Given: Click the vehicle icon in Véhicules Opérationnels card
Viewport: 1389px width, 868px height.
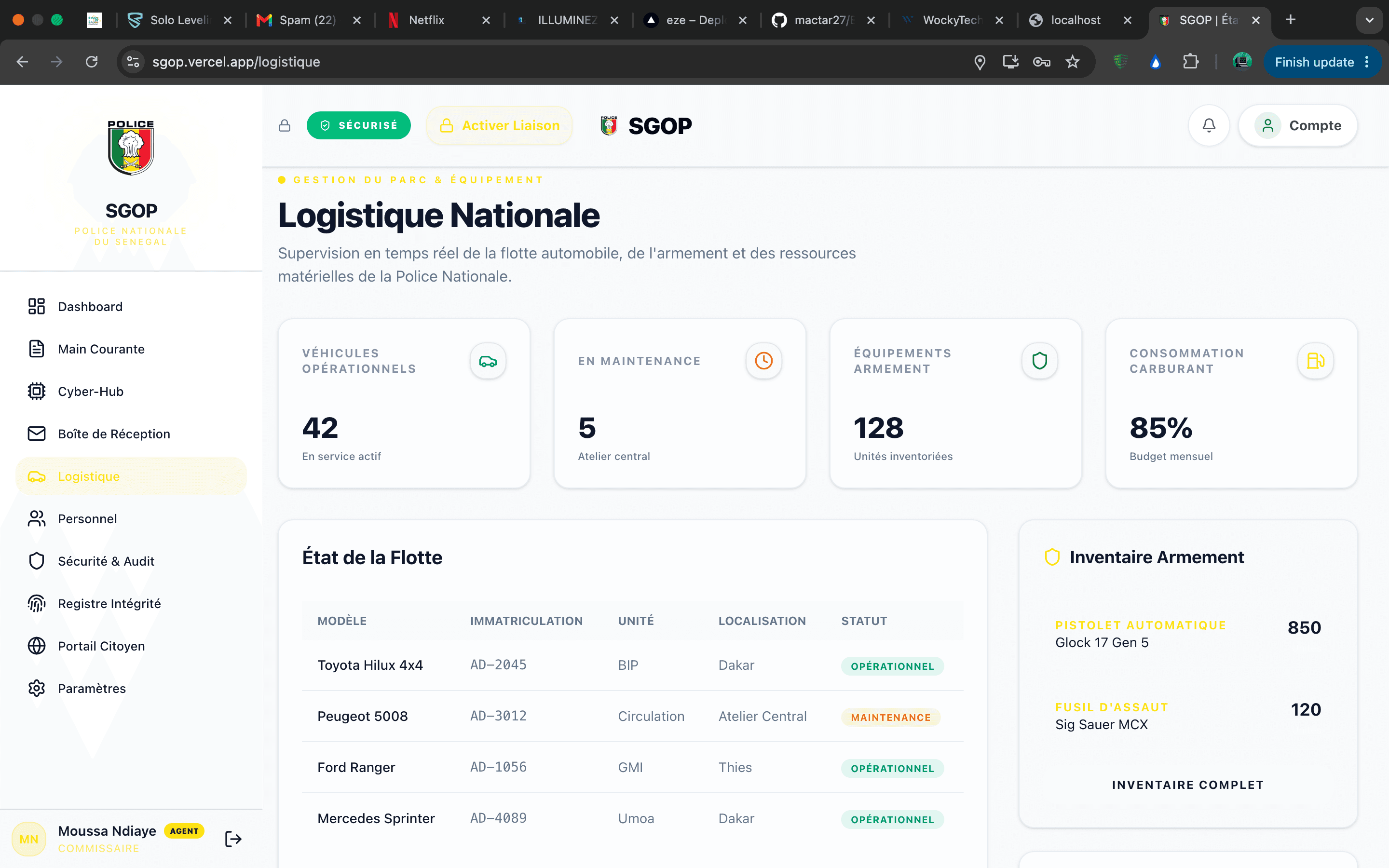Looking at the screenshot, I should pyautogui.click(x=488, y=361).
